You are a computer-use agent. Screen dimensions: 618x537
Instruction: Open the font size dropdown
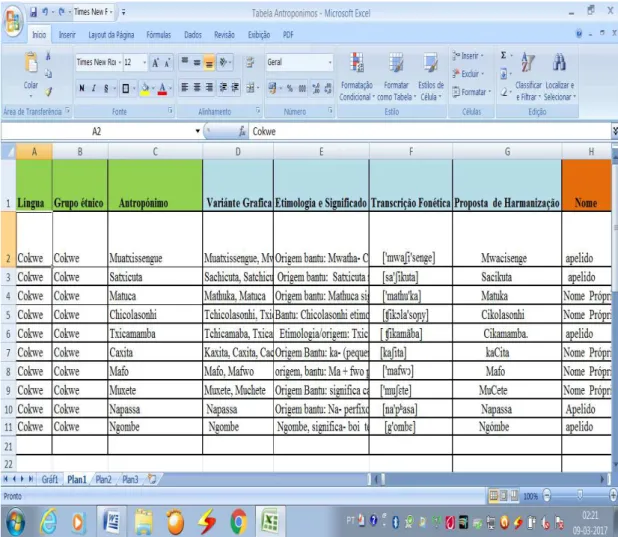[144, 62]
